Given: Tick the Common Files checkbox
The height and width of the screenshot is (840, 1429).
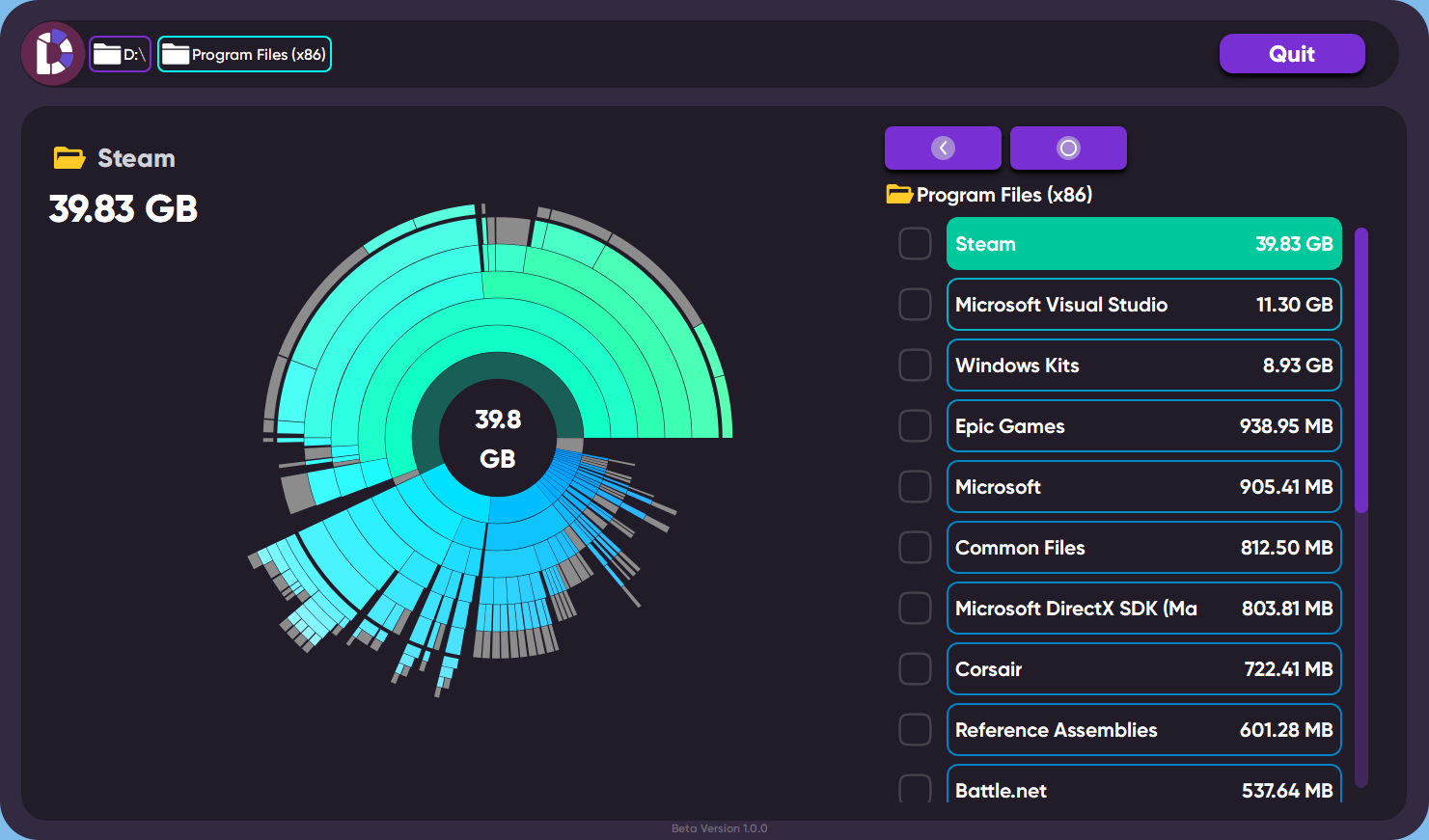Looking at the screenshot, I should [915, 548].
